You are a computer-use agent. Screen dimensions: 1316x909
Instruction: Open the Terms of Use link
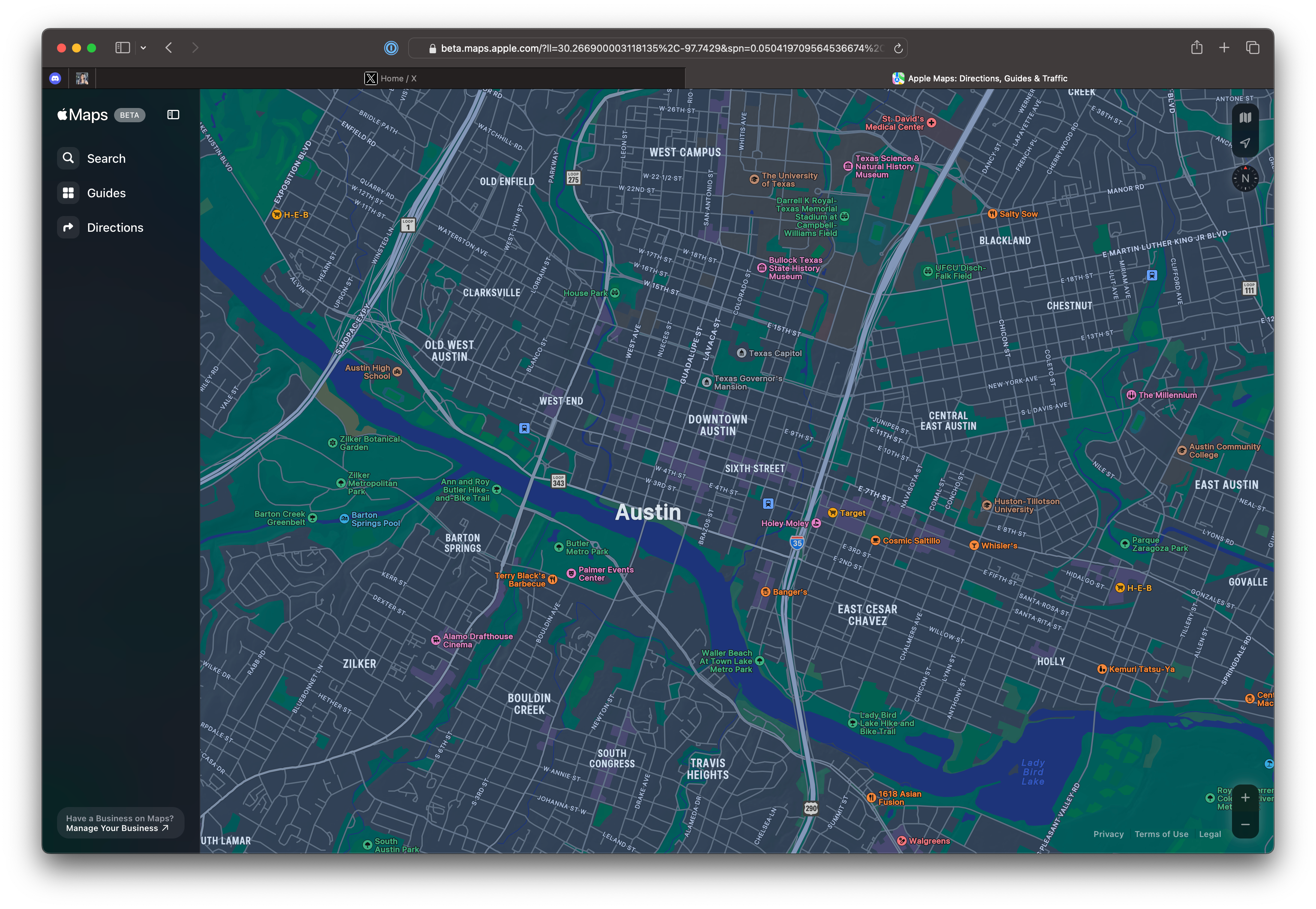point(1161,834)
